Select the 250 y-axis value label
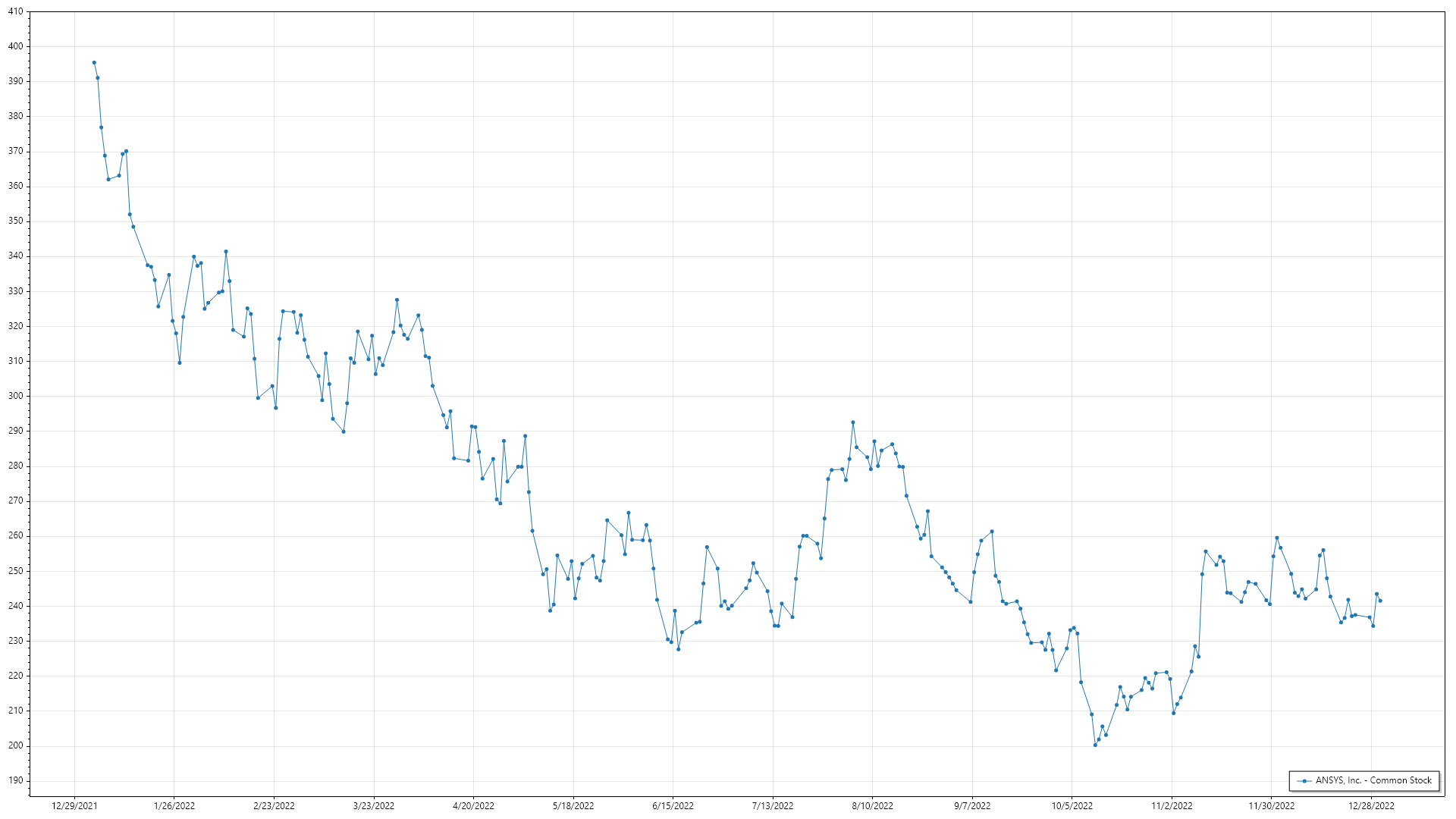The height and width of the screenshot is (819, 1456). (15, 570)
